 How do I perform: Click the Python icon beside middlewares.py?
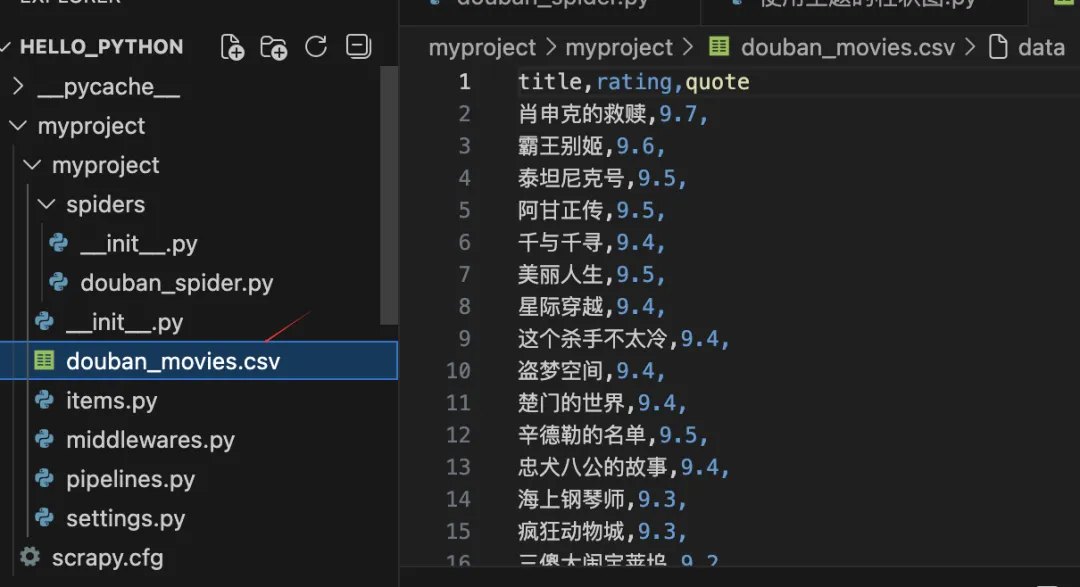click(x=44, y=439)
